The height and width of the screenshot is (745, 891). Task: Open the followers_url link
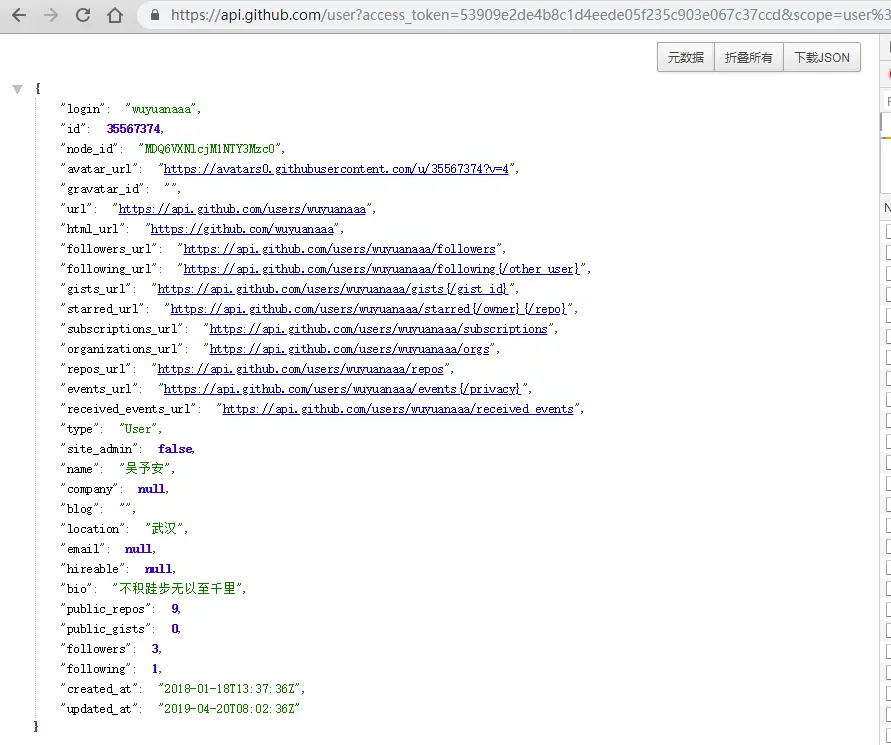339,249
